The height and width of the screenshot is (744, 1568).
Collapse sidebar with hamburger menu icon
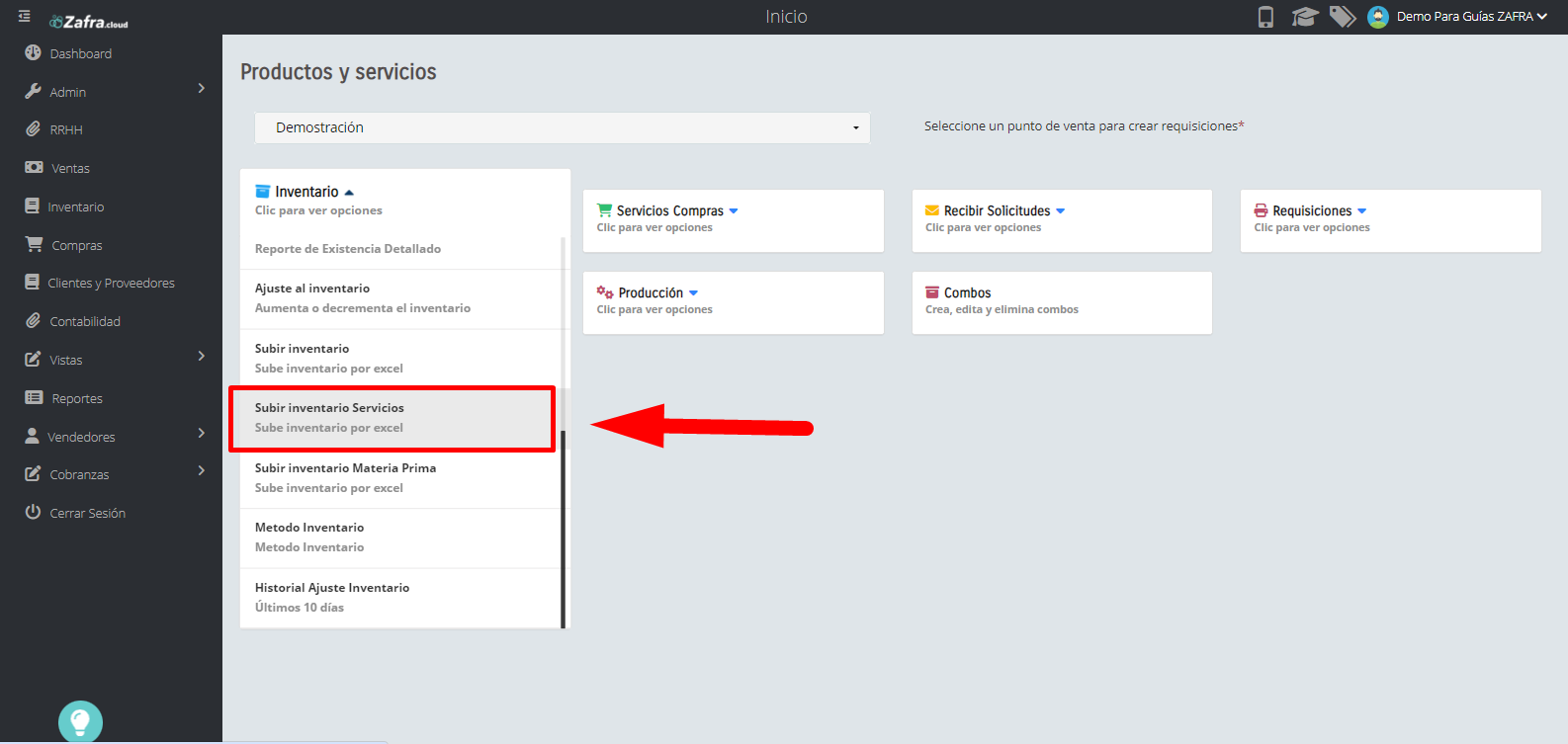coord(25,17)
